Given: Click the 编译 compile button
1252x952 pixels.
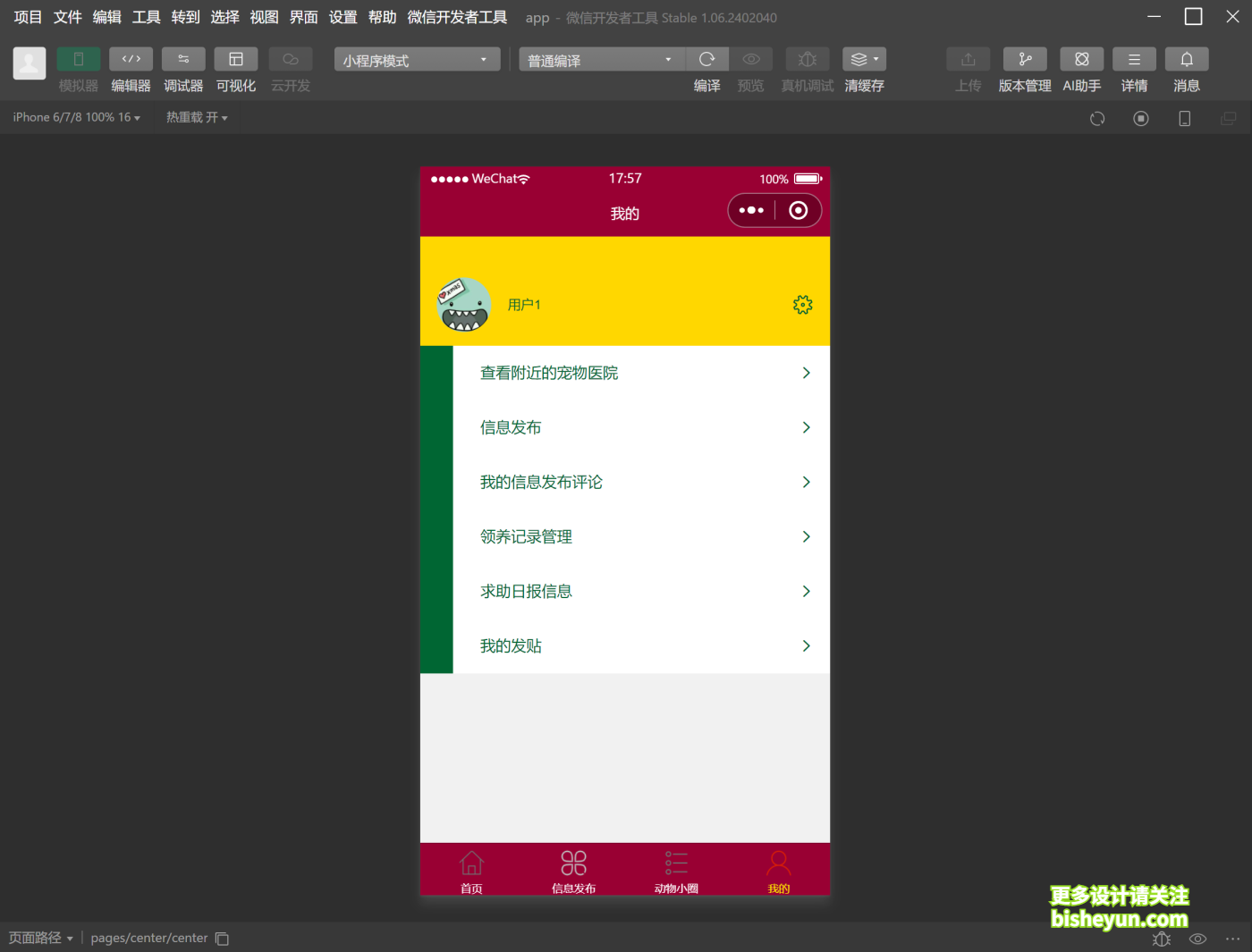Looking at the screenshot, I should tap(706, 59).
